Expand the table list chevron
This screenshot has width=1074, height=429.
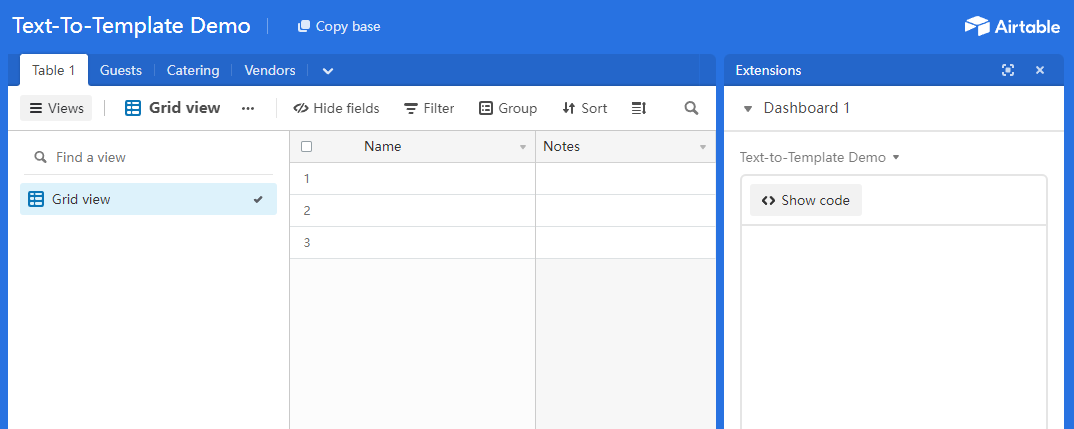(327, 71)
